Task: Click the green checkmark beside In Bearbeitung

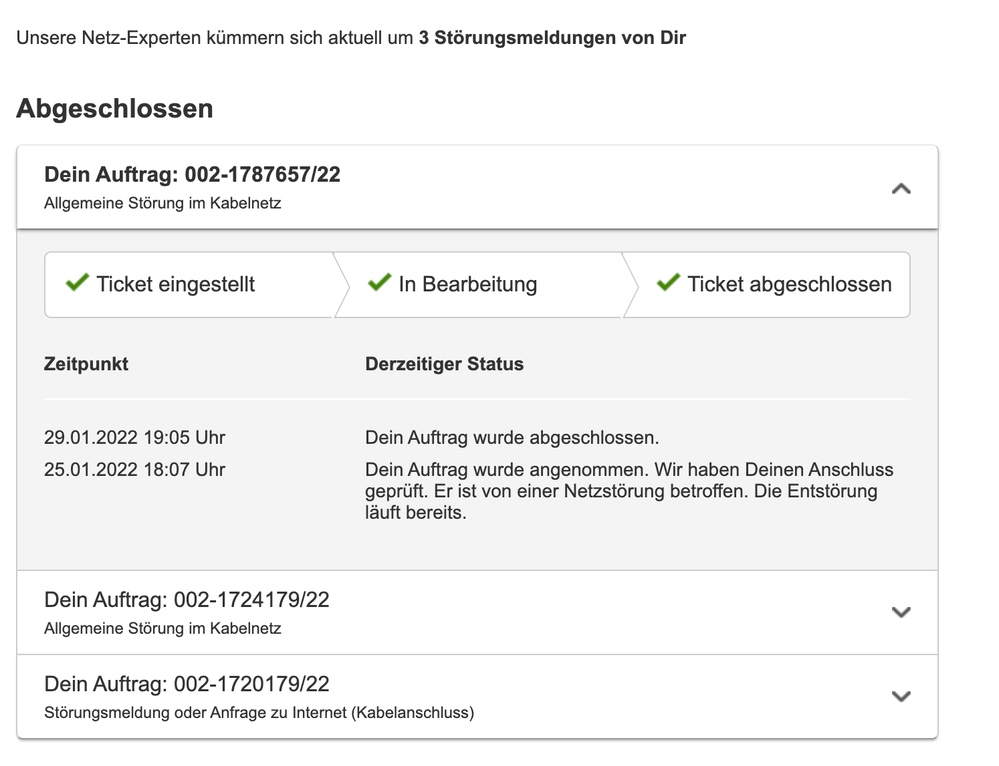Action: [379, 284]
